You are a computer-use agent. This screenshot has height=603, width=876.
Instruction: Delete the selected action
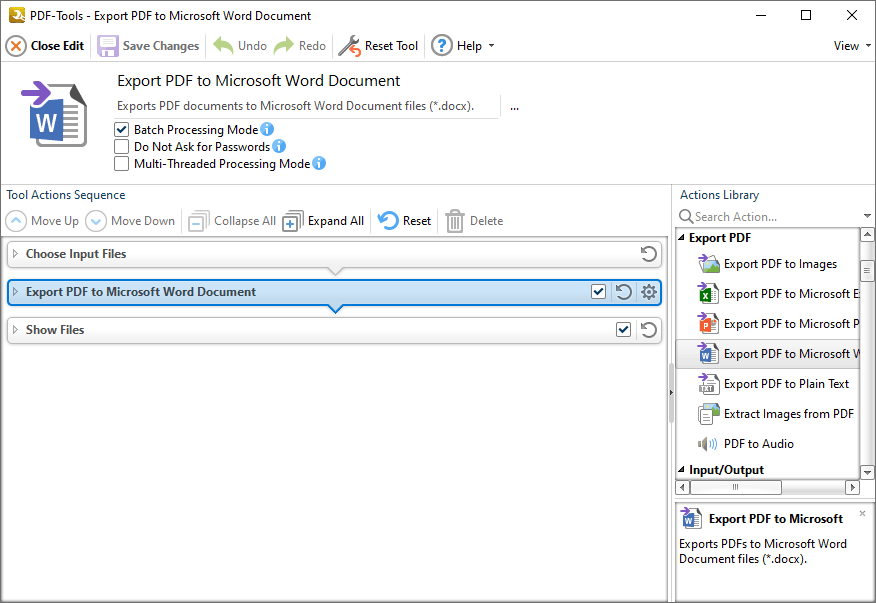pyautogui.click(x=474, y=221)
